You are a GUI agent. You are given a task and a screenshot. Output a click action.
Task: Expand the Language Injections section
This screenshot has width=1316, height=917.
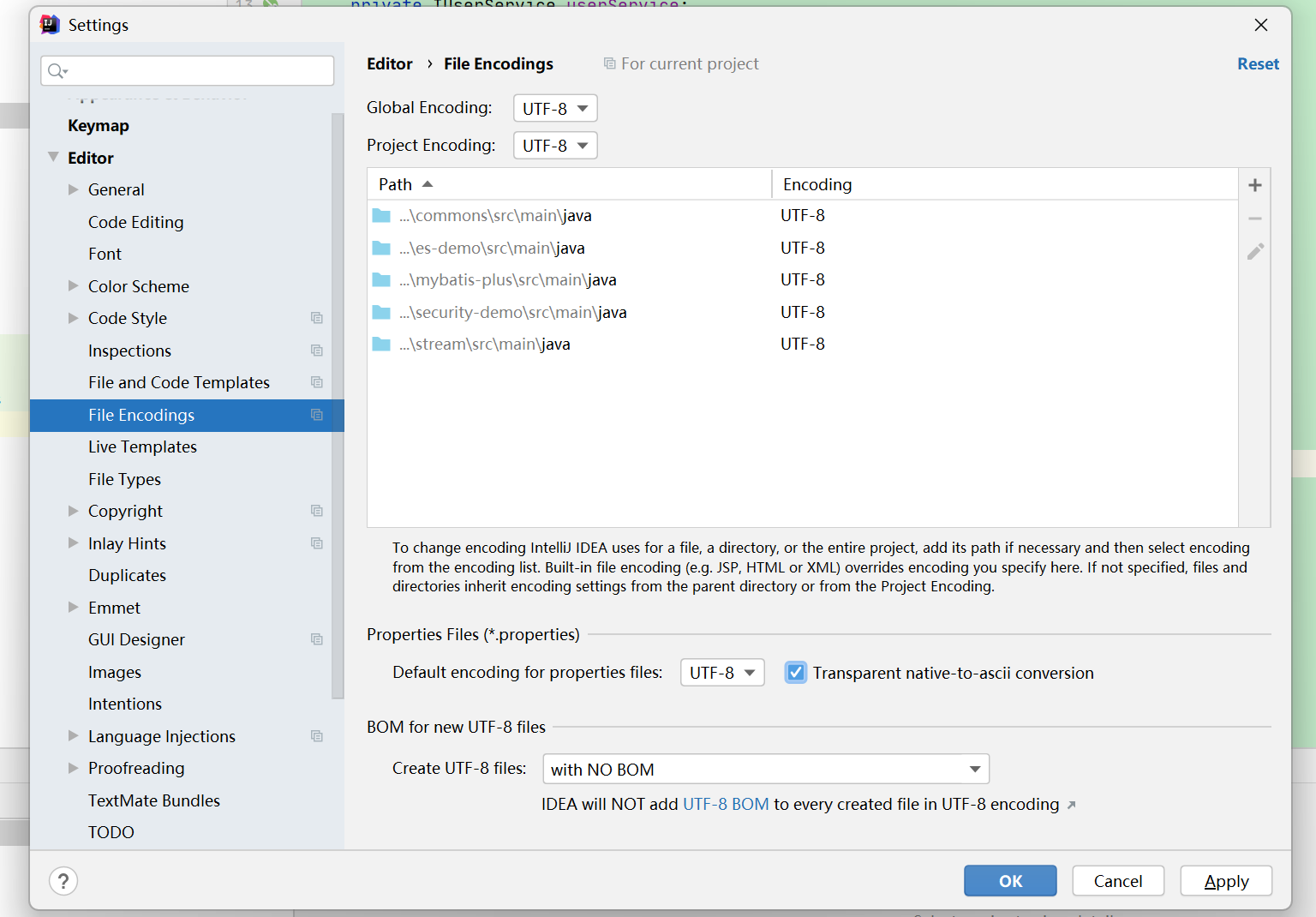pos(73,735)
